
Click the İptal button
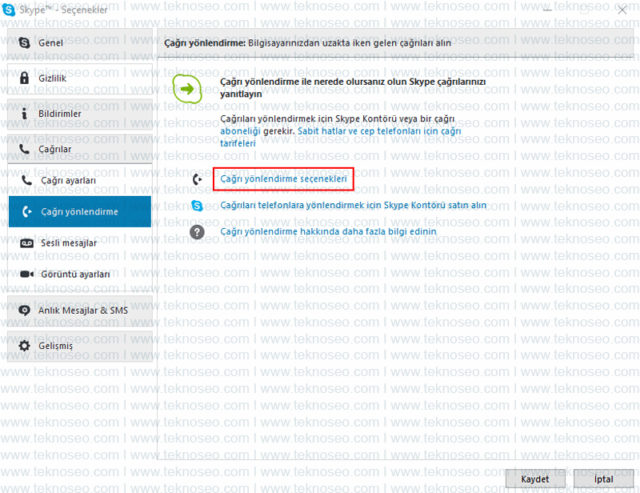pos(603,479)
